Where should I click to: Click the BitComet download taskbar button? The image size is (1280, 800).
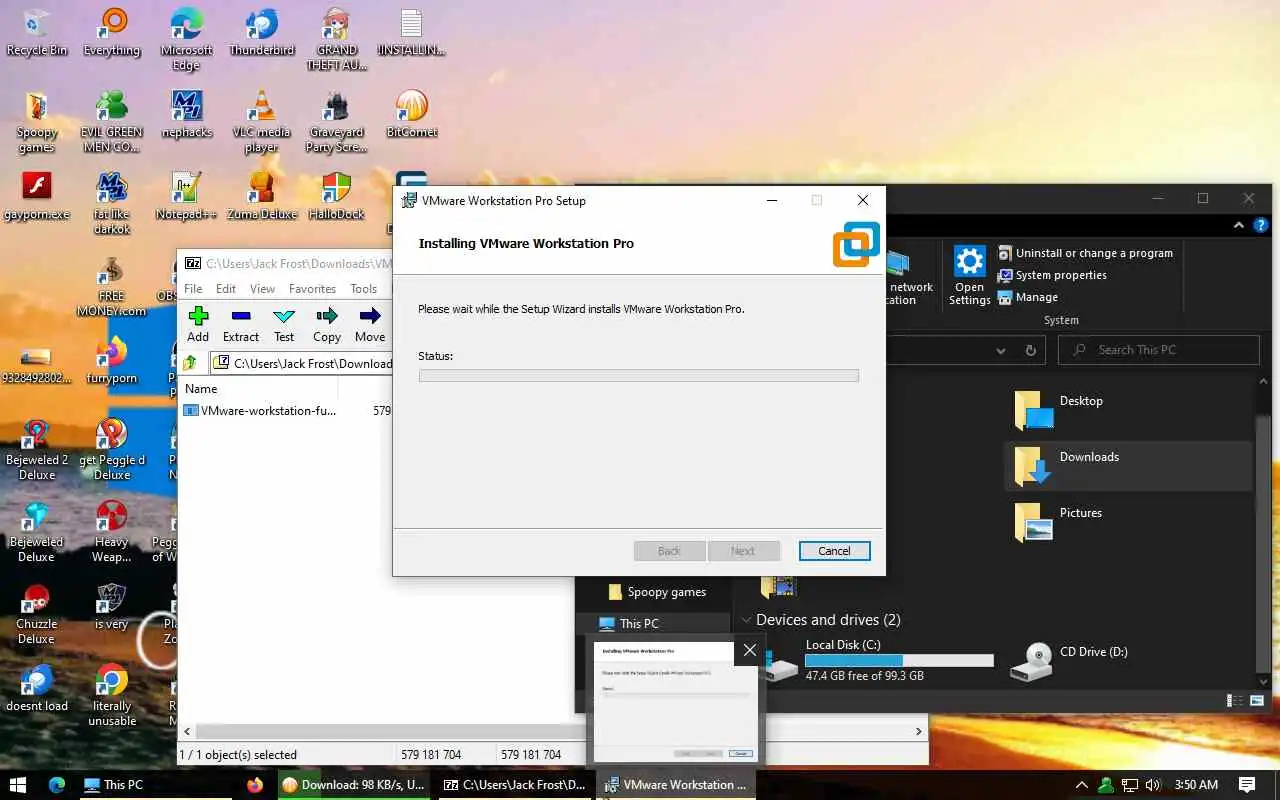tap(353, 785)
